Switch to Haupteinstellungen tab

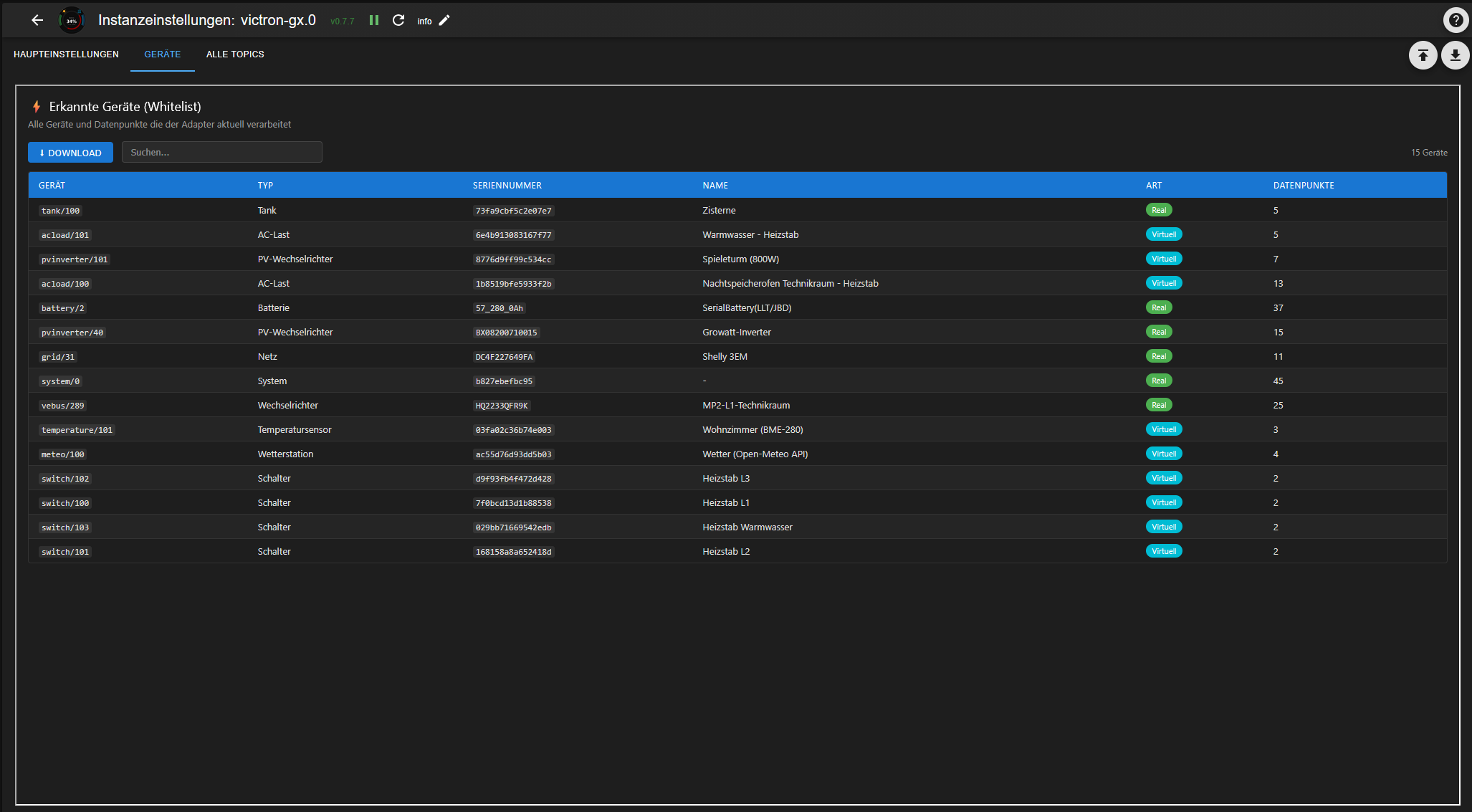click(66, 54)
